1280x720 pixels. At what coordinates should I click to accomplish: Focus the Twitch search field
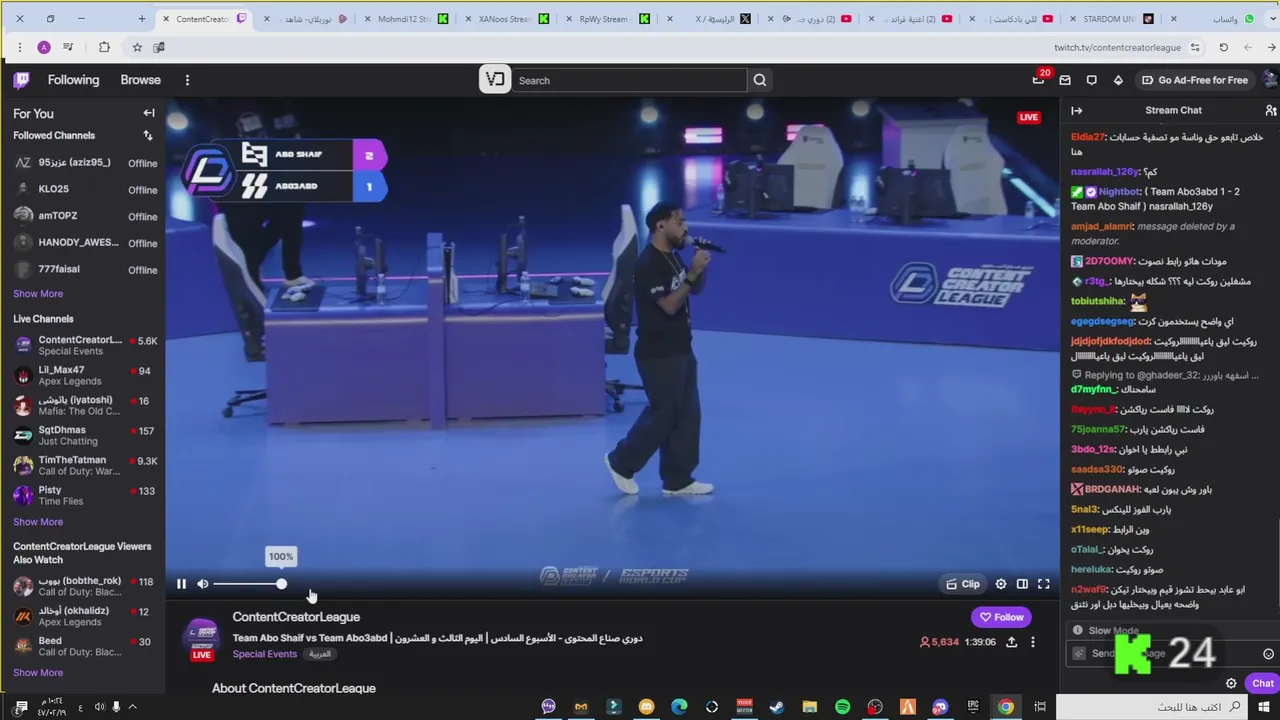[630, 80]
